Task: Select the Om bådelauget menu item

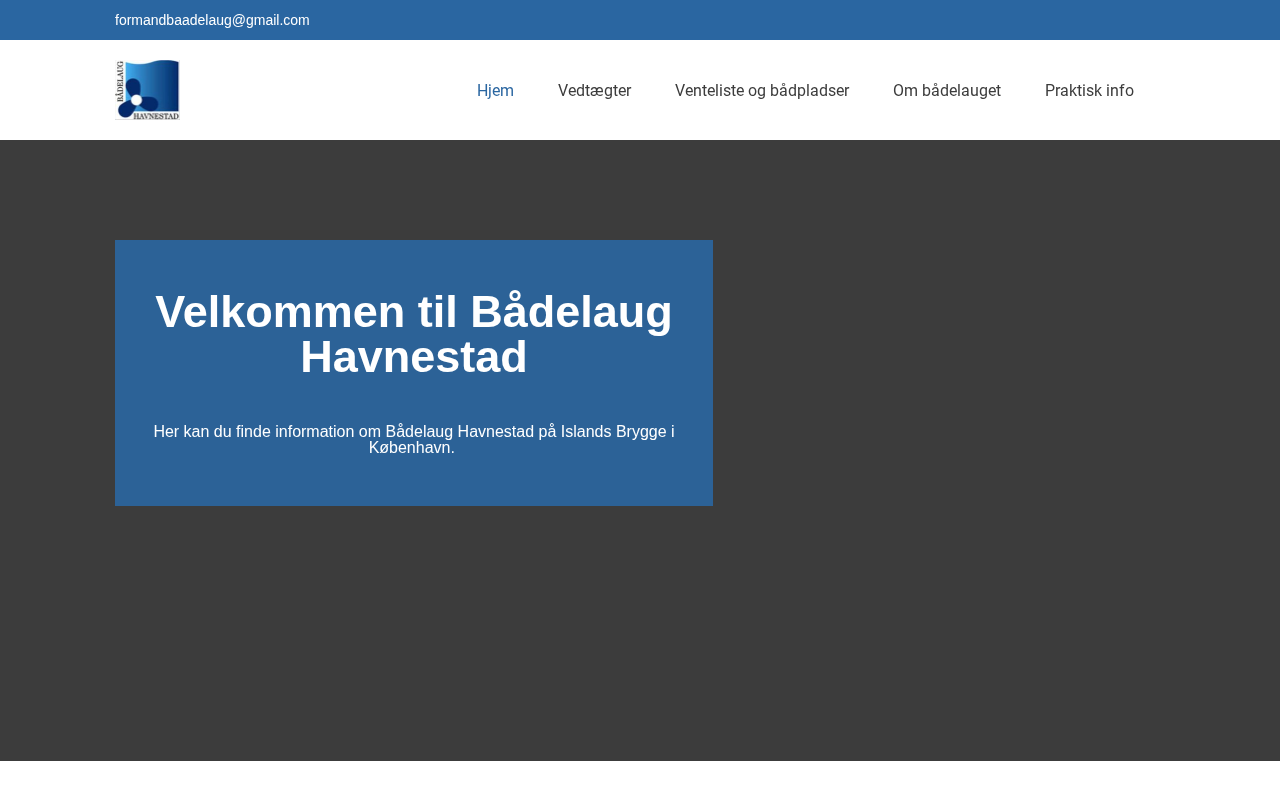Action: click(946, 90)
